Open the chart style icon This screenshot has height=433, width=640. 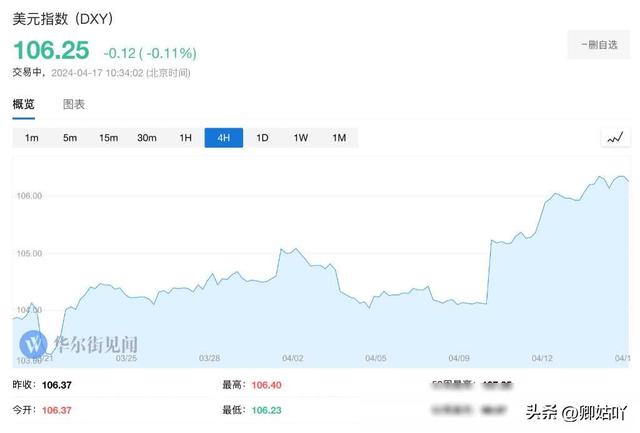click(615, 138)
